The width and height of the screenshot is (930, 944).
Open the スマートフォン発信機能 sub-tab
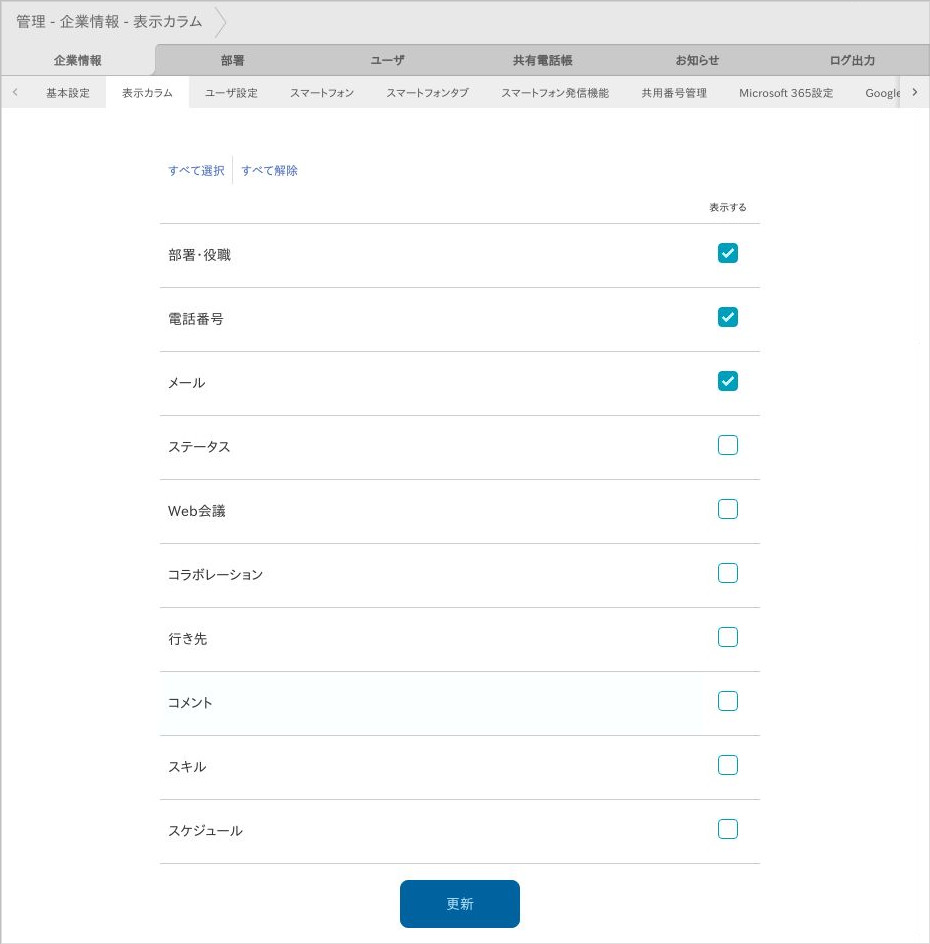click(555, 93)
